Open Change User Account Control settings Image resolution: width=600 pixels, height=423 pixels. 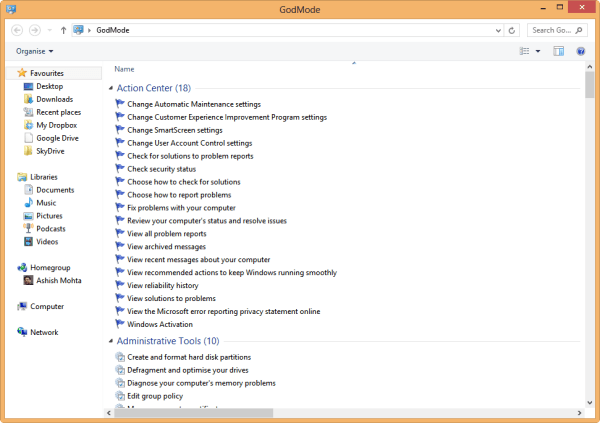(189, 143)
